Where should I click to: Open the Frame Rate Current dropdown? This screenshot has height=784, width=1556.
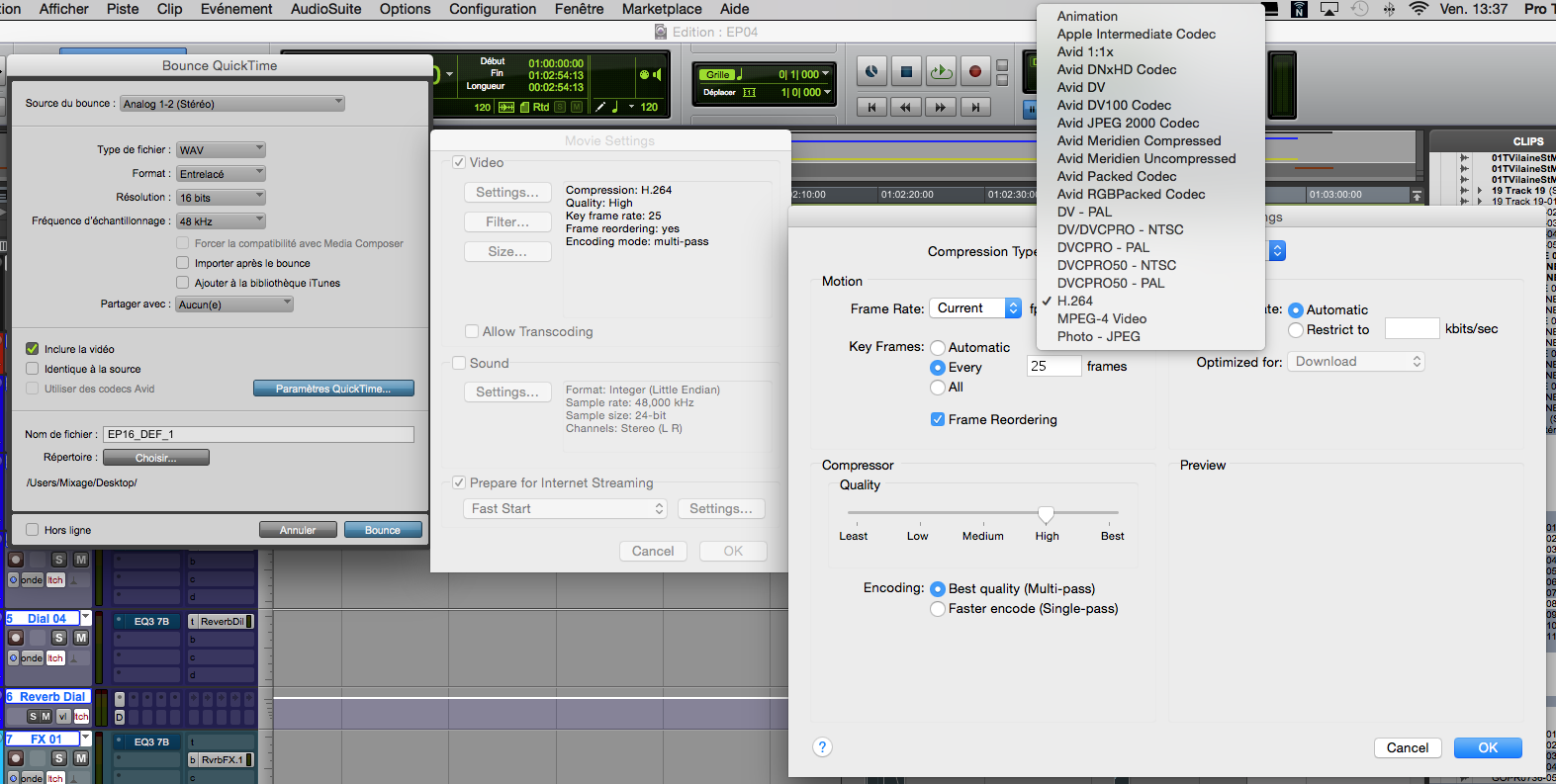974,308
